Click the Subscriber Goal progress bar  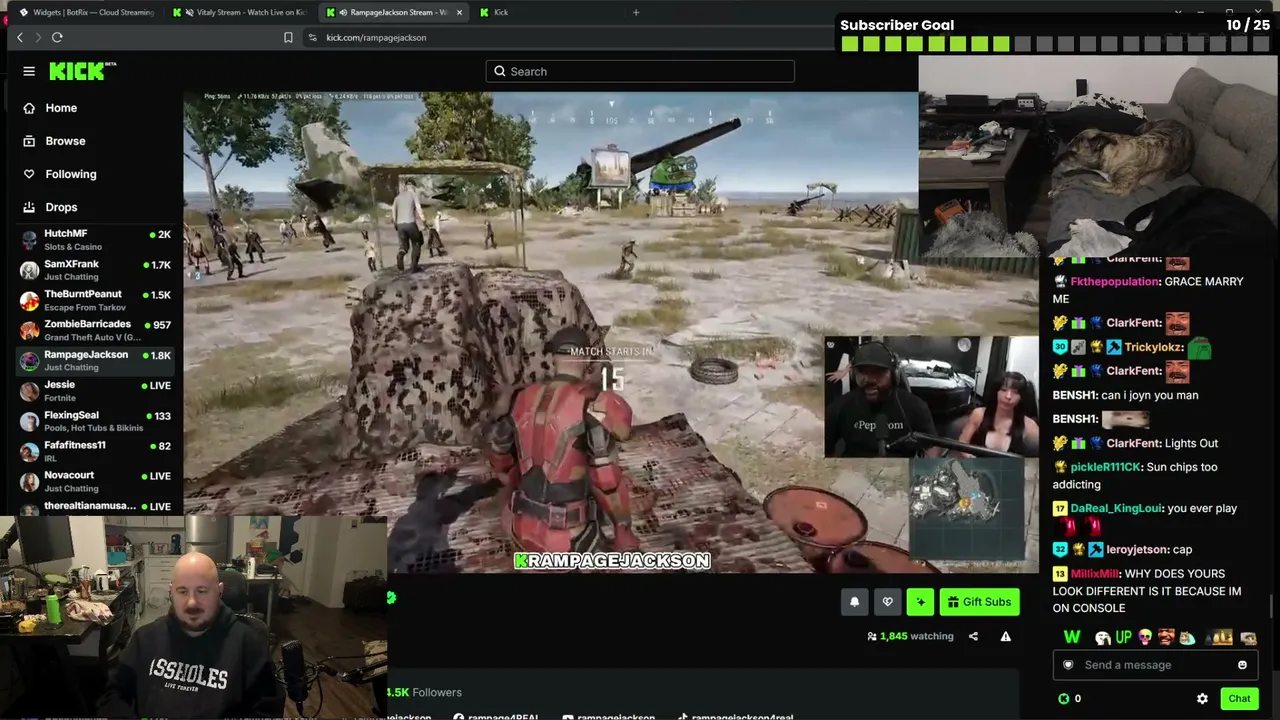click(1055, 44)
